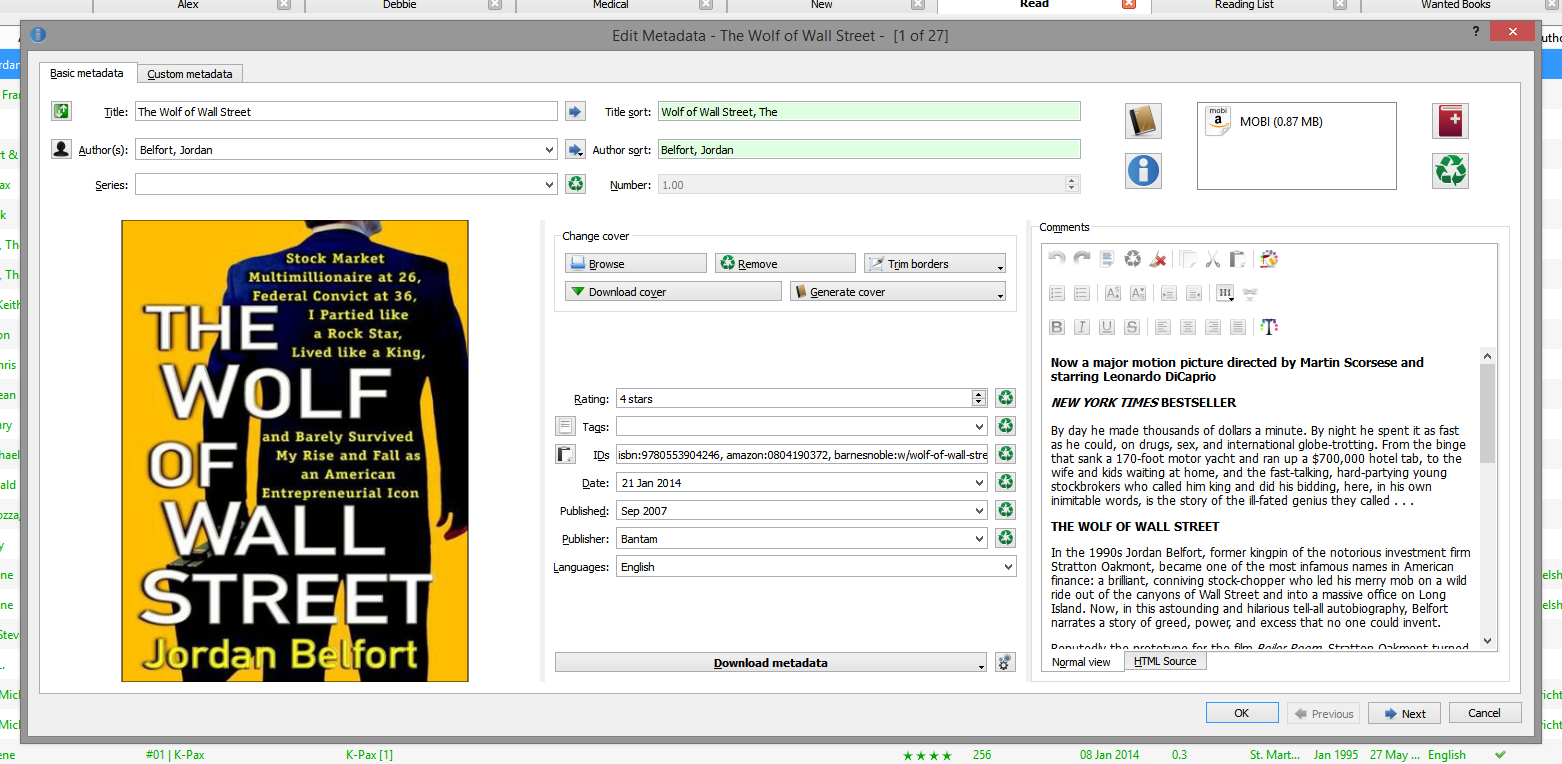This screenshot has width=1562, height=764.
Task: Align comments text to the left
Action: pos(1162,326)
